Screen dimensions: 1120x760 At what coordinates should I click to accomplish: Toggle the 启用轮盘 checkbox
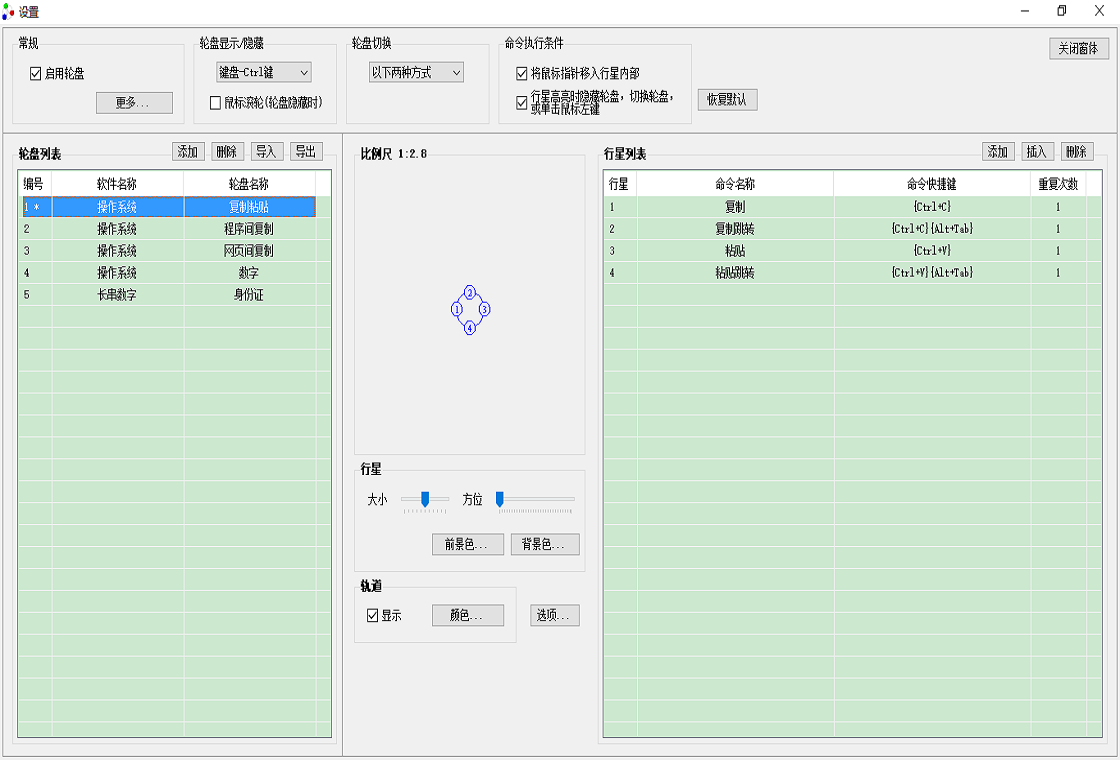pos(35,75)
